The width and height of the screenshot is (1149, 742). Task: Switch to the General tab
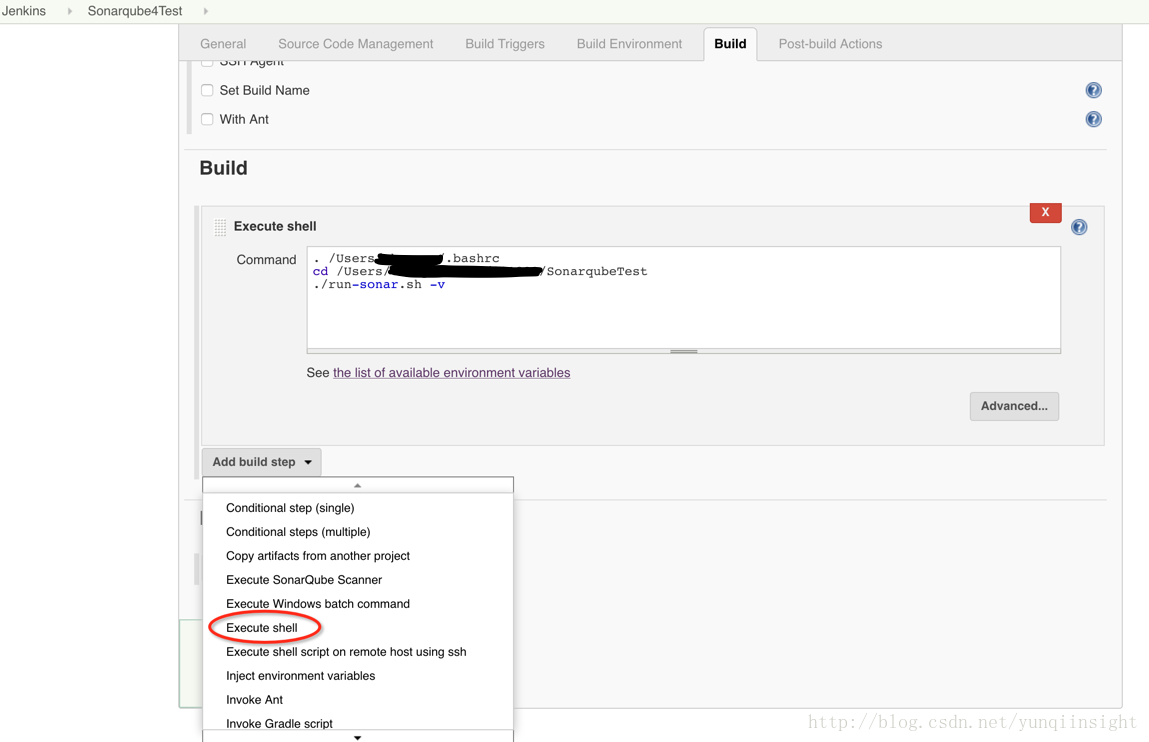point(223,44)
